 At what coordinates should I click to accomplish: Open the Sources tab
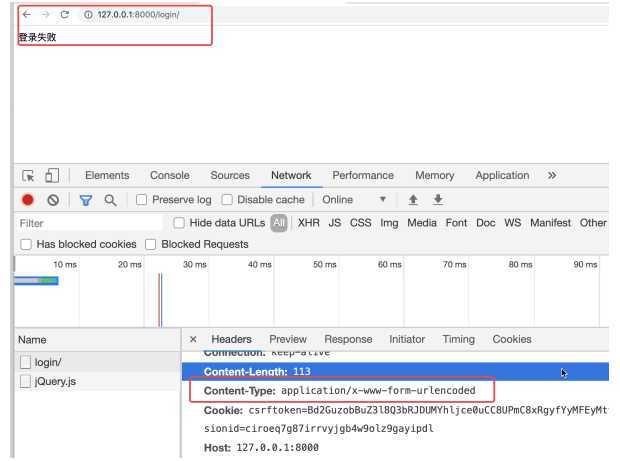click(230, 175)
